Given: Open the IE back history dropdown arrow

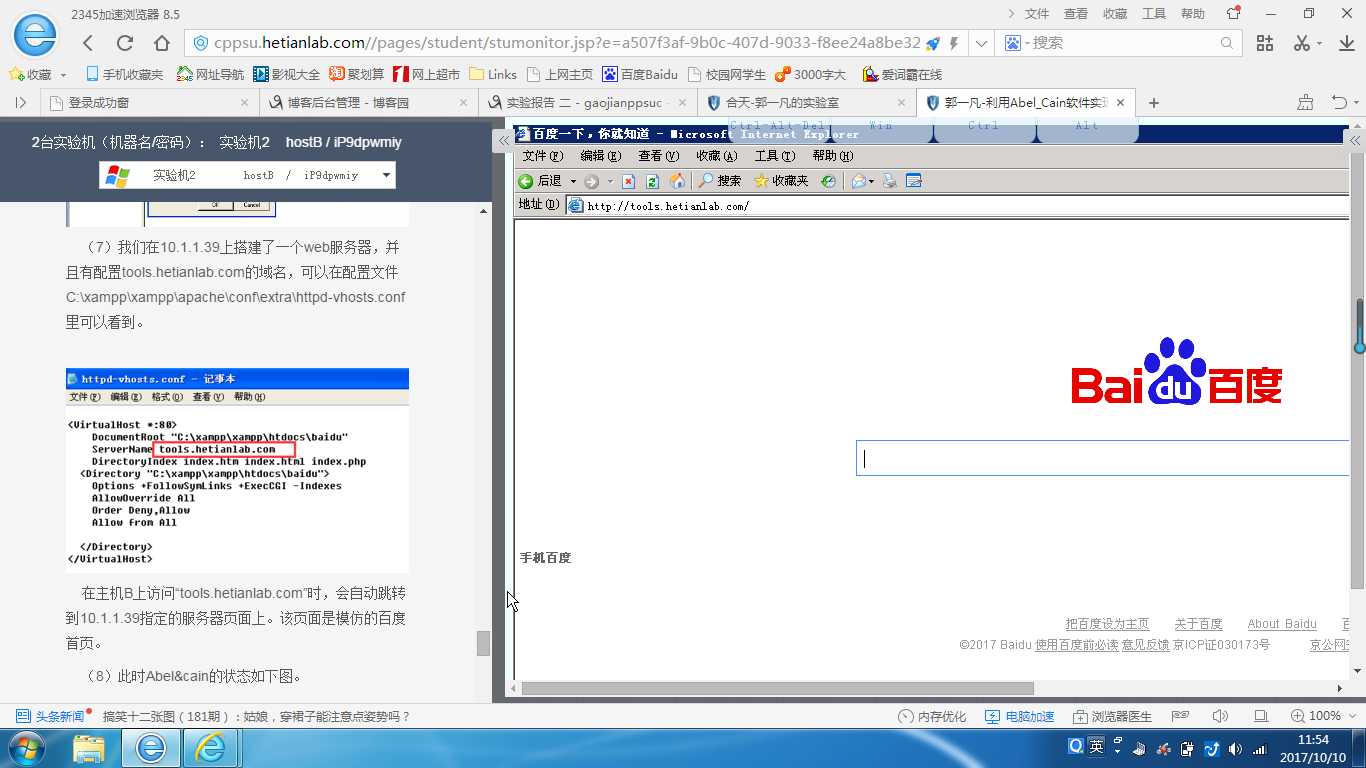Looking at the screenshot, I should [x=573, y=181].
